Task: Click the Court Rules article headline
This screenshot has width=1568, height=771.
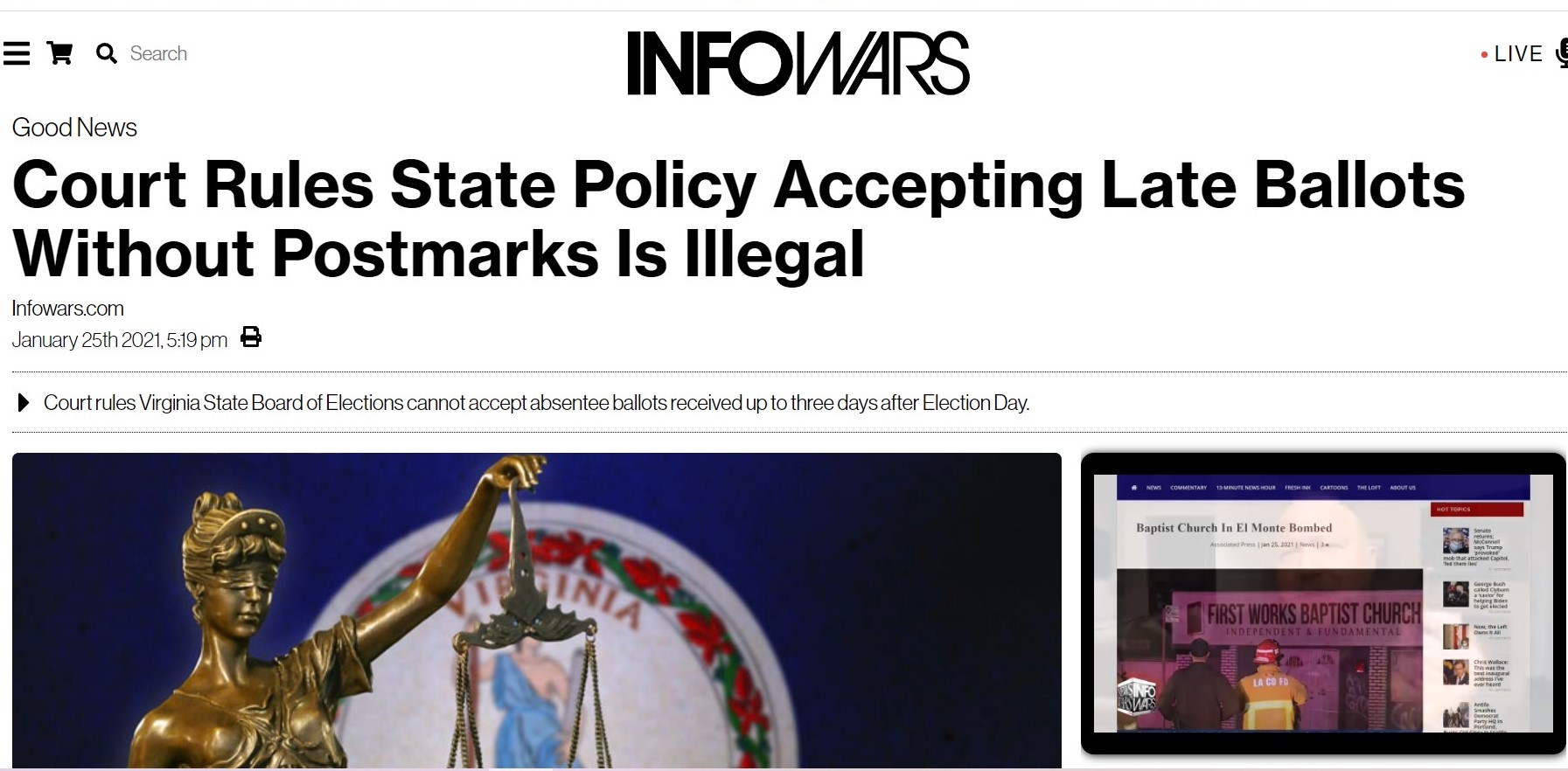Action: click(738, 219)
